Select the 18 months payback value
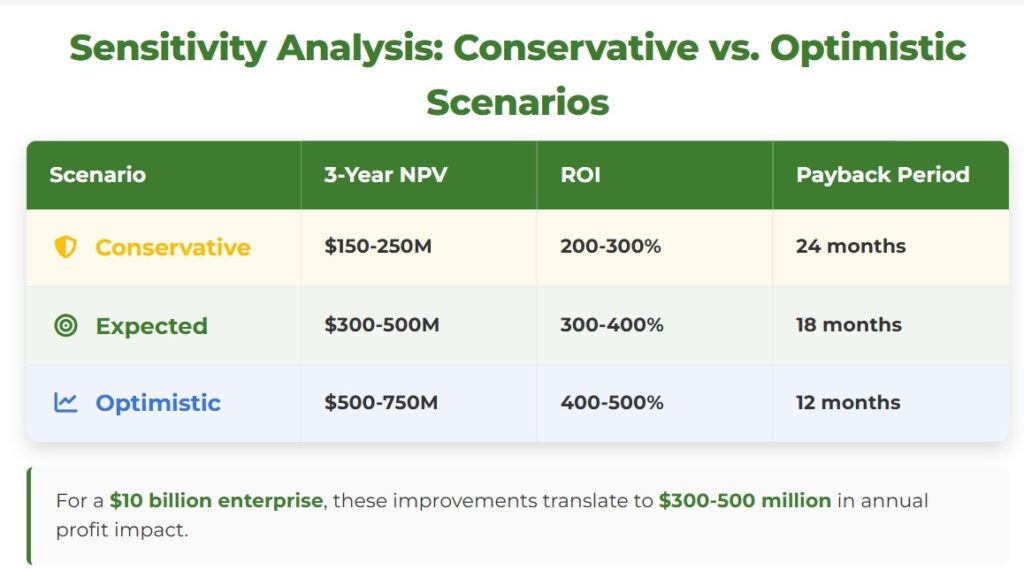This screenshot has width=1024, height=570. [x=849, y=325]
